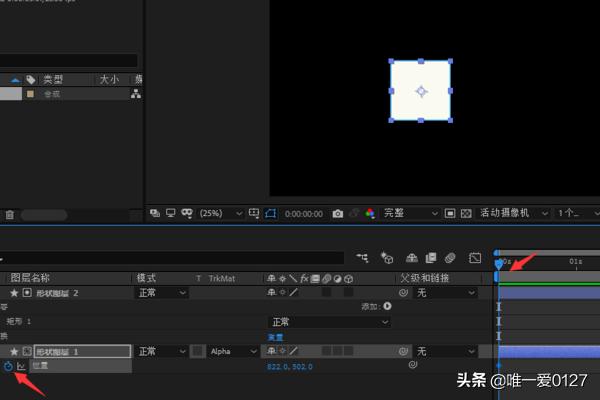
Task: Toggle draft 3D icon in timeline
Action: [386, 258]
